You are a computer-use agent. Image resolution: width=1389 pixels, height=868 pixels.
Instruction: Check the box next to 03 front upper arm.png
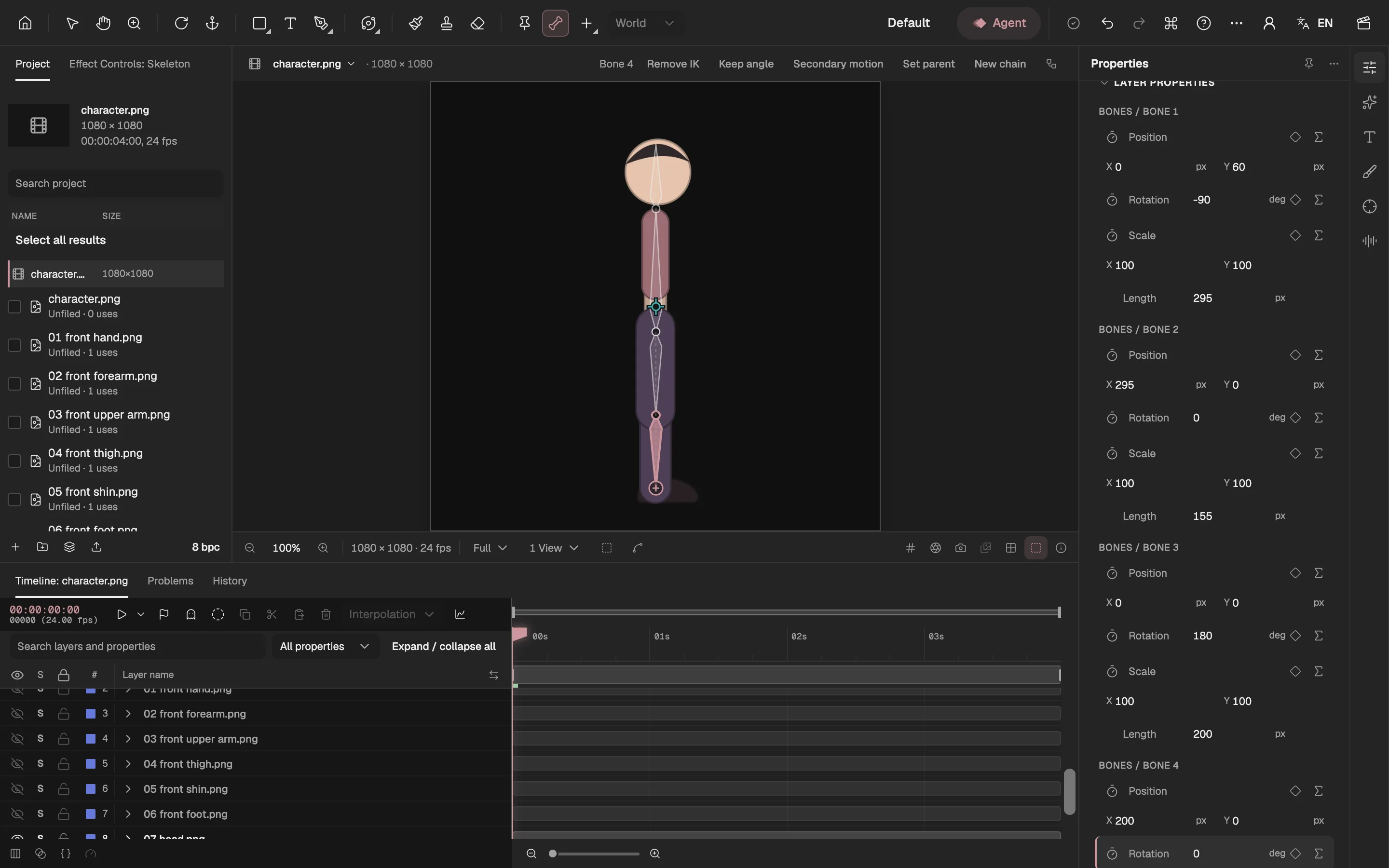tap(14, 422)
